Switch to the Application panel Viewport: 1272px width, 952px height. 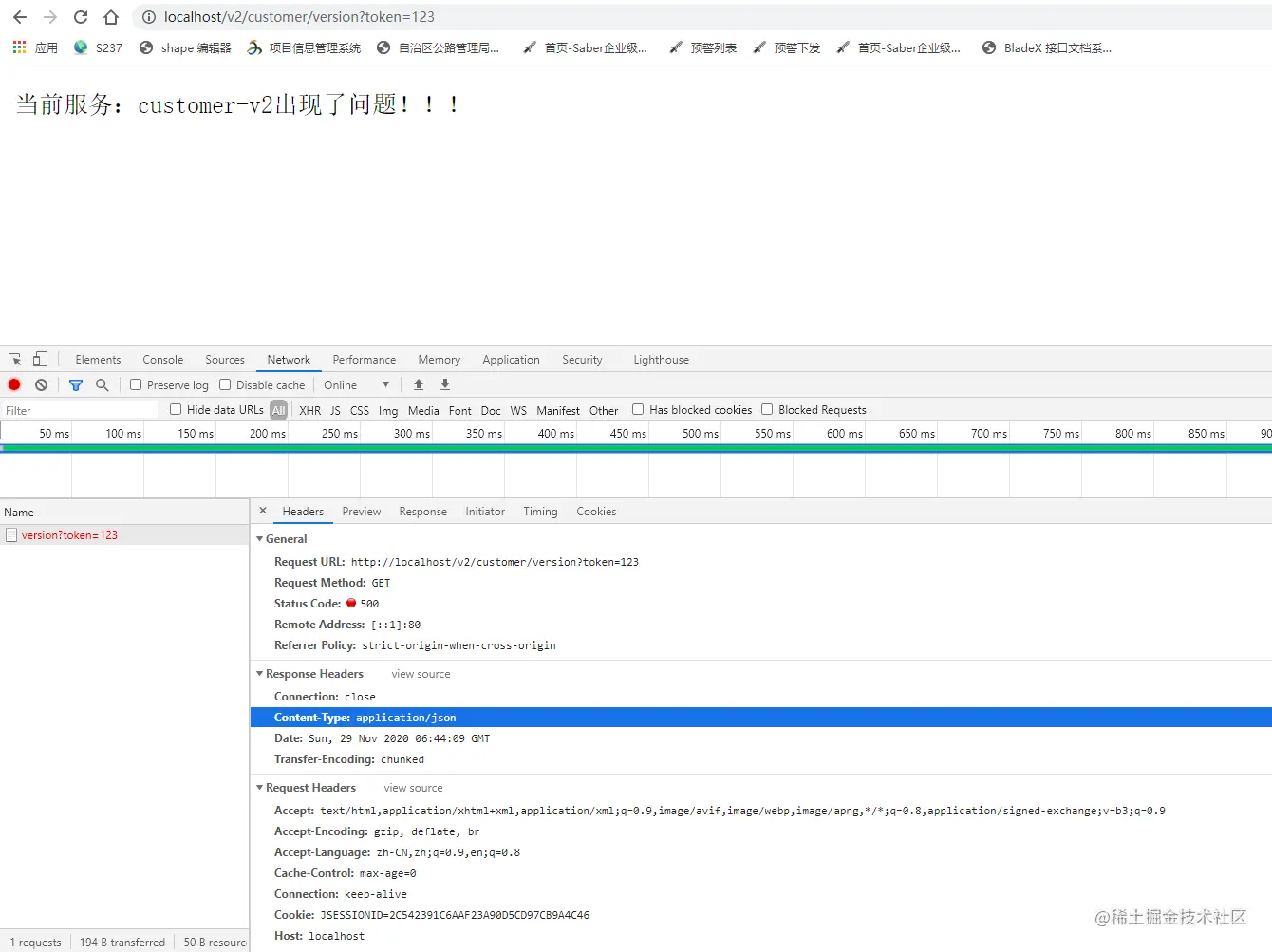click(511, 360)
